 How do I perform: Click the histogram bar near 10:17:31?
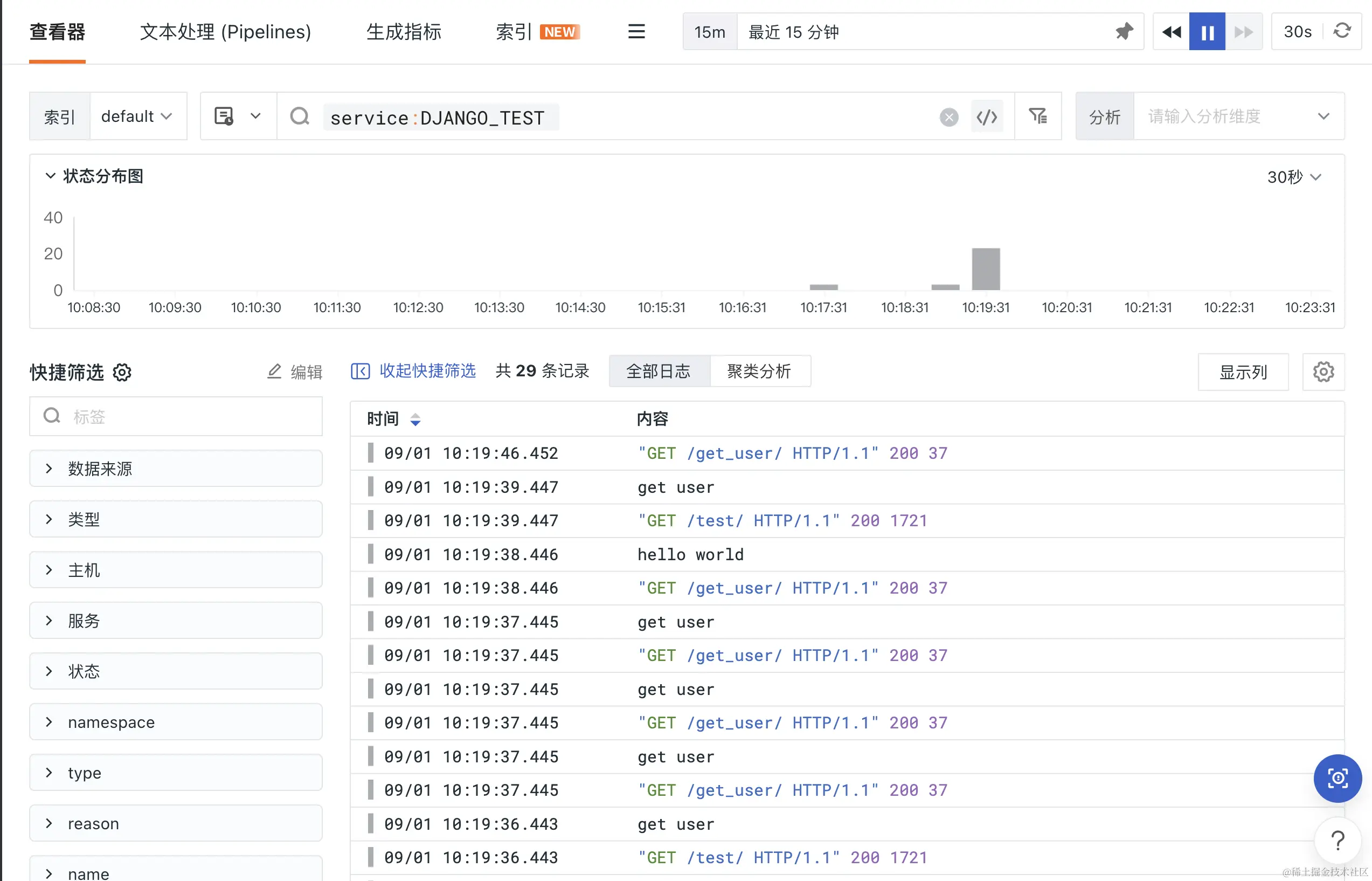(824, 287)
